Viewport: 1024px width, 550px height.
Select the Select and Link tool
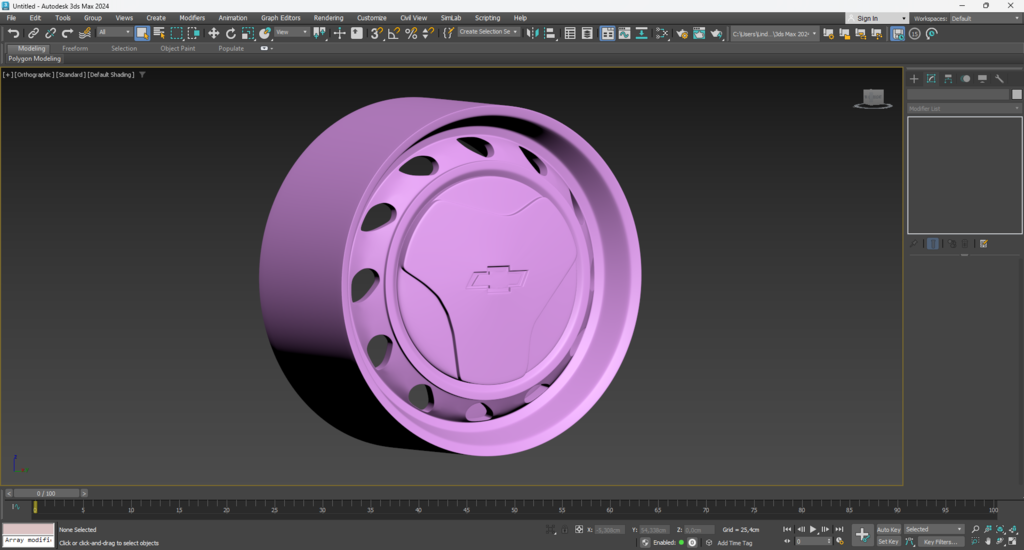point(33,33)
